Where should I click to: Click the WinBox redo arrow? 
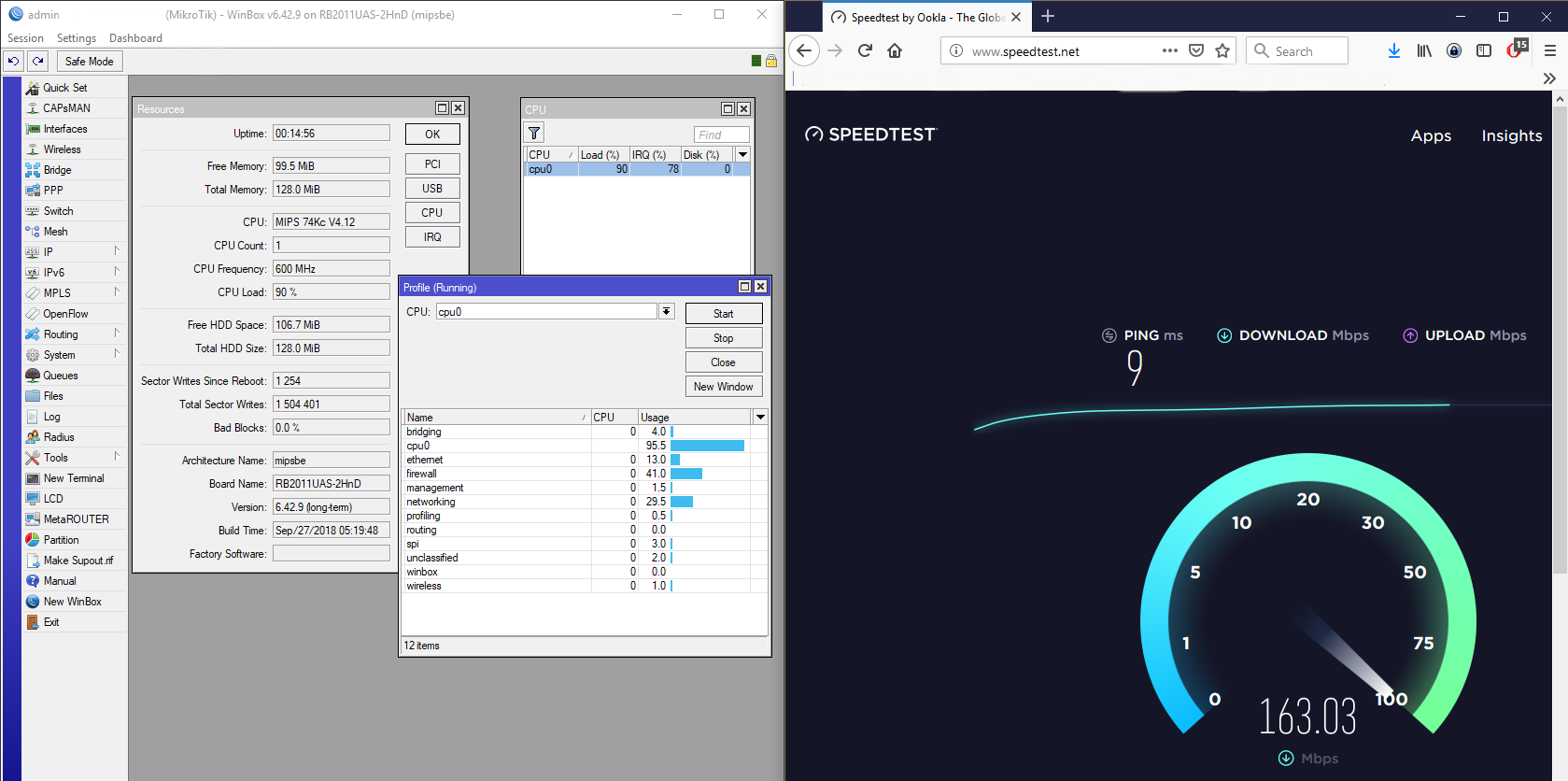tap(37, 61)
